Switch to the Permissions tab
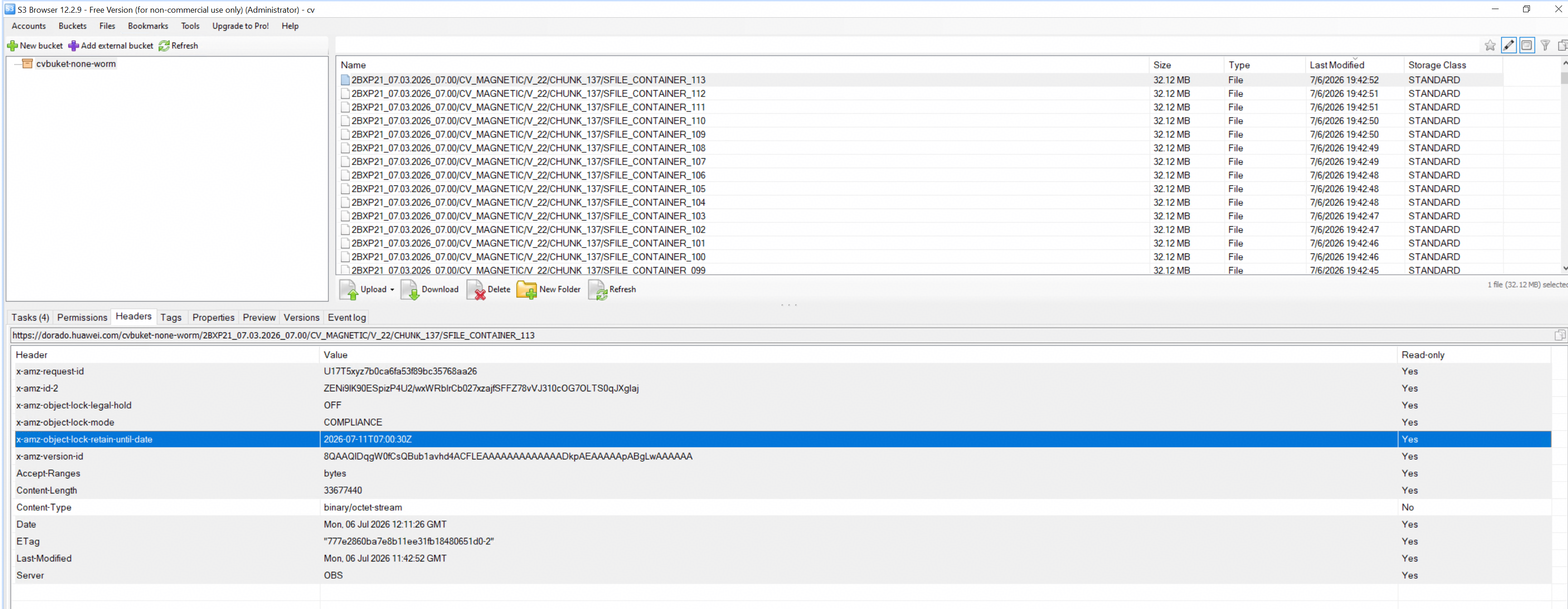This screenshot has width=1568, height=609. [x=82, y=317]
